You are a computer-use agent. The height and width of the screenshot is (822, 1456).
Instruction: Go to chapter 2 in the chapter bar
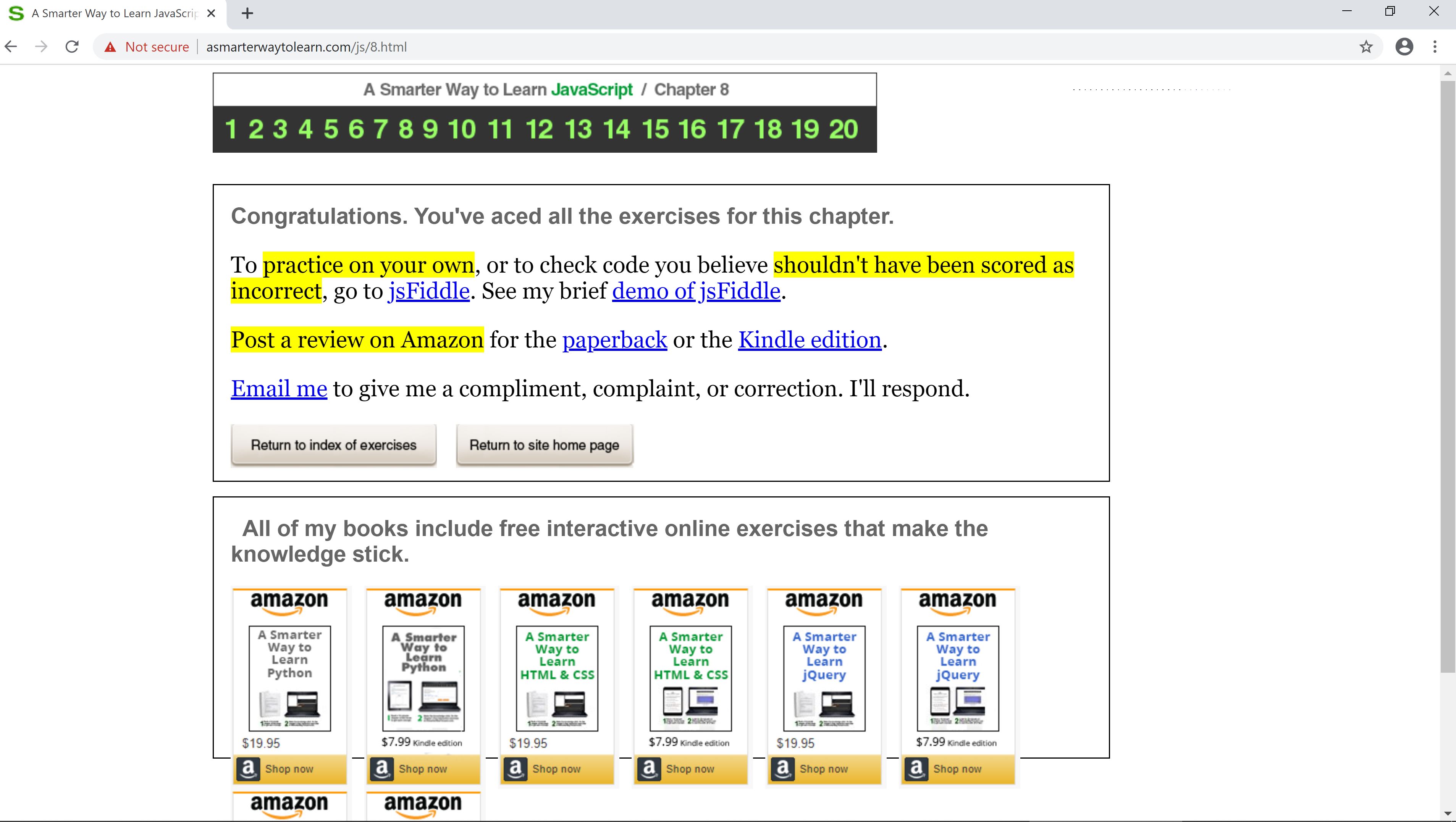(256, 129)
